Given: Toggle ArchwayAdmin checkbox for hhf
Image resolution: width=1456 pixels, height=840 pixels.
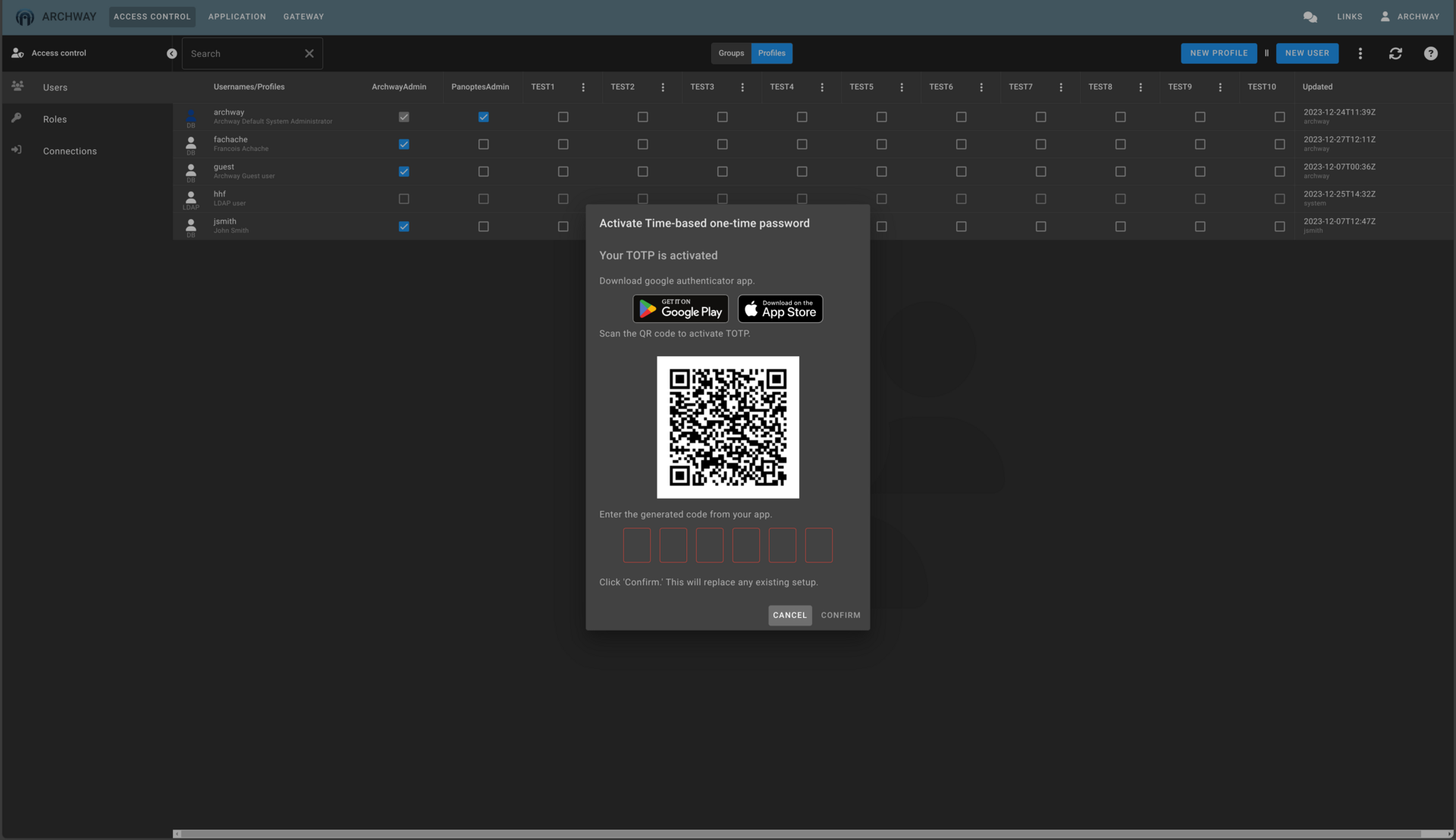Looking at the screenshot, I should [404, 199].
